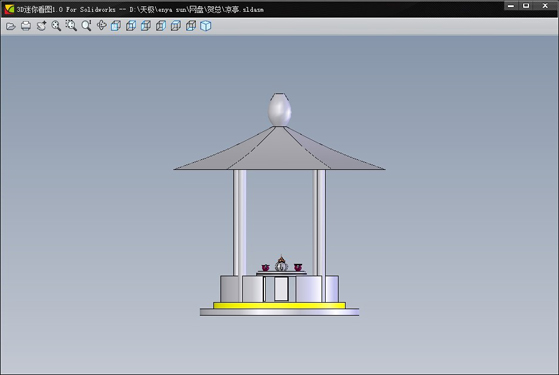
Task: Click the printer icon to print
Action: (26, 26)
